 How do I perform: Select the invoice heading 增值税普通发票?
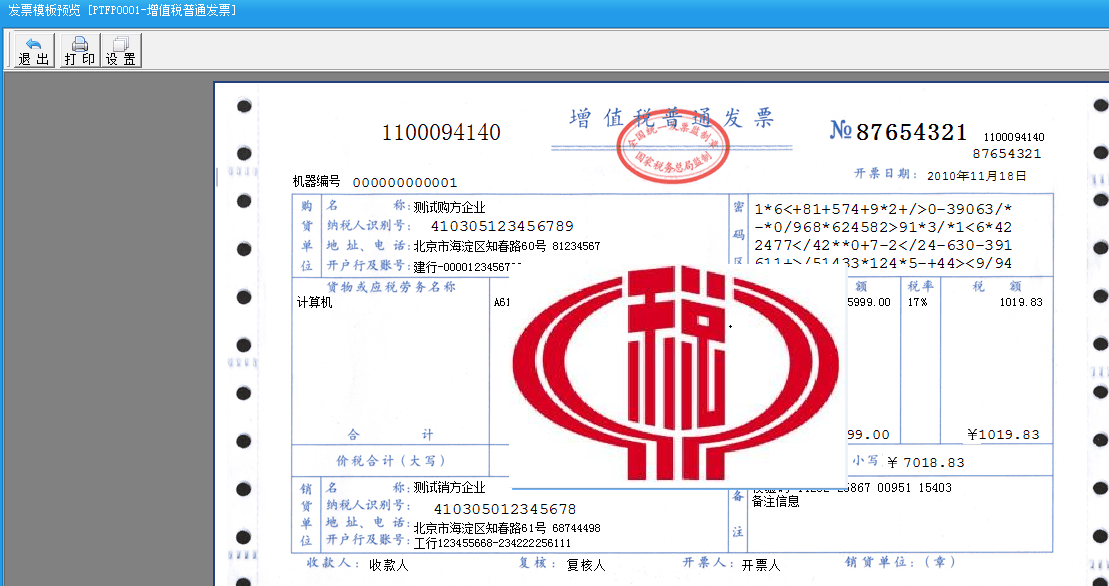pyautogui.click(x=671, y=118)
